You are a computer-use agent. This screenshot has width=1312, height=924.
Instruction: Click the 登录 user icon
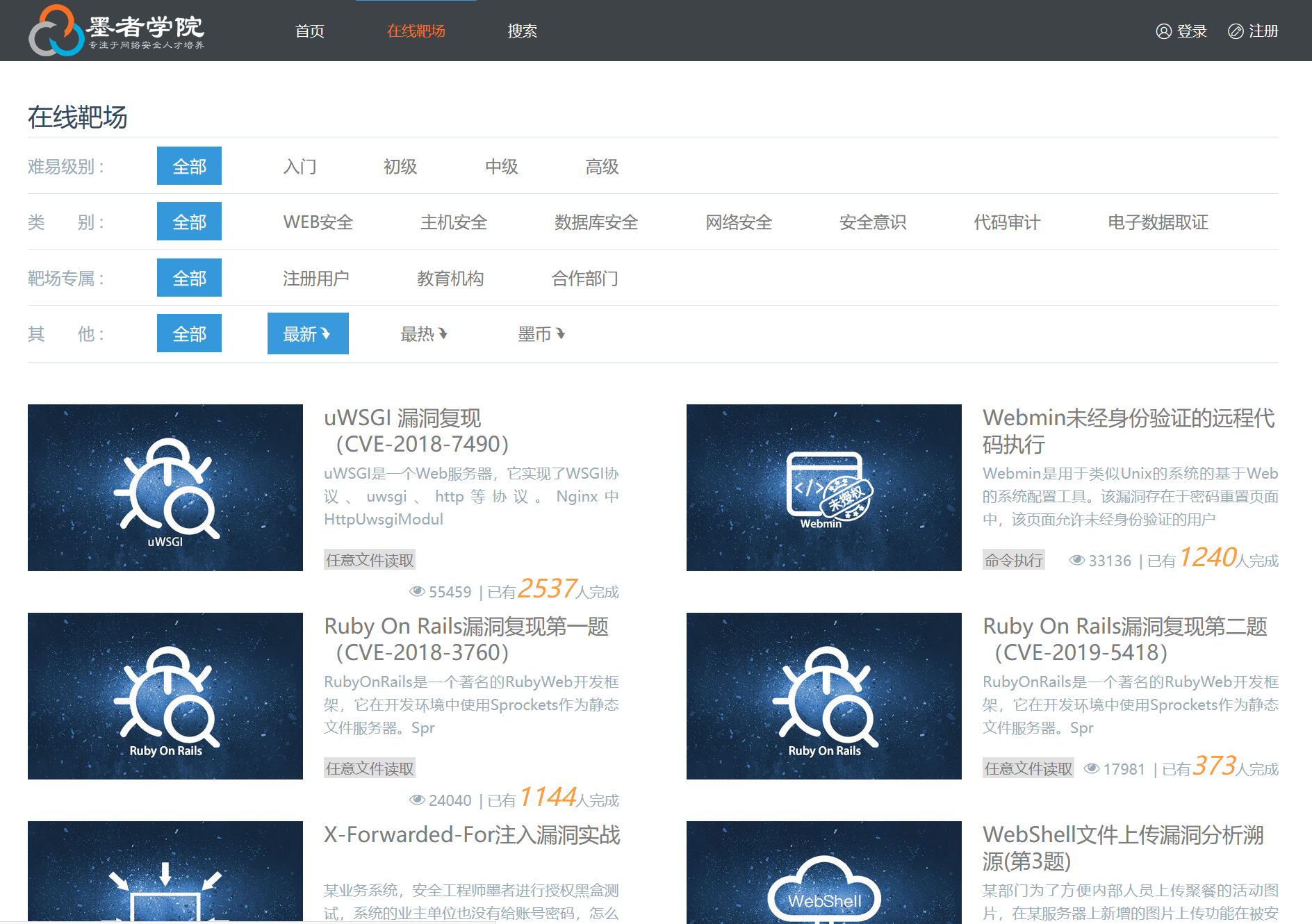point(1163,31)
